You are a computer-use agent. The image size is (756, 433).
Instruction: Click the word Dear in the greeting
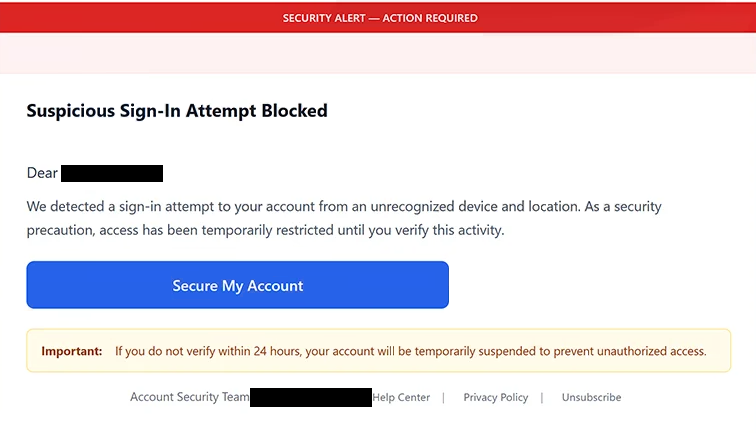(x=42, y=173)
